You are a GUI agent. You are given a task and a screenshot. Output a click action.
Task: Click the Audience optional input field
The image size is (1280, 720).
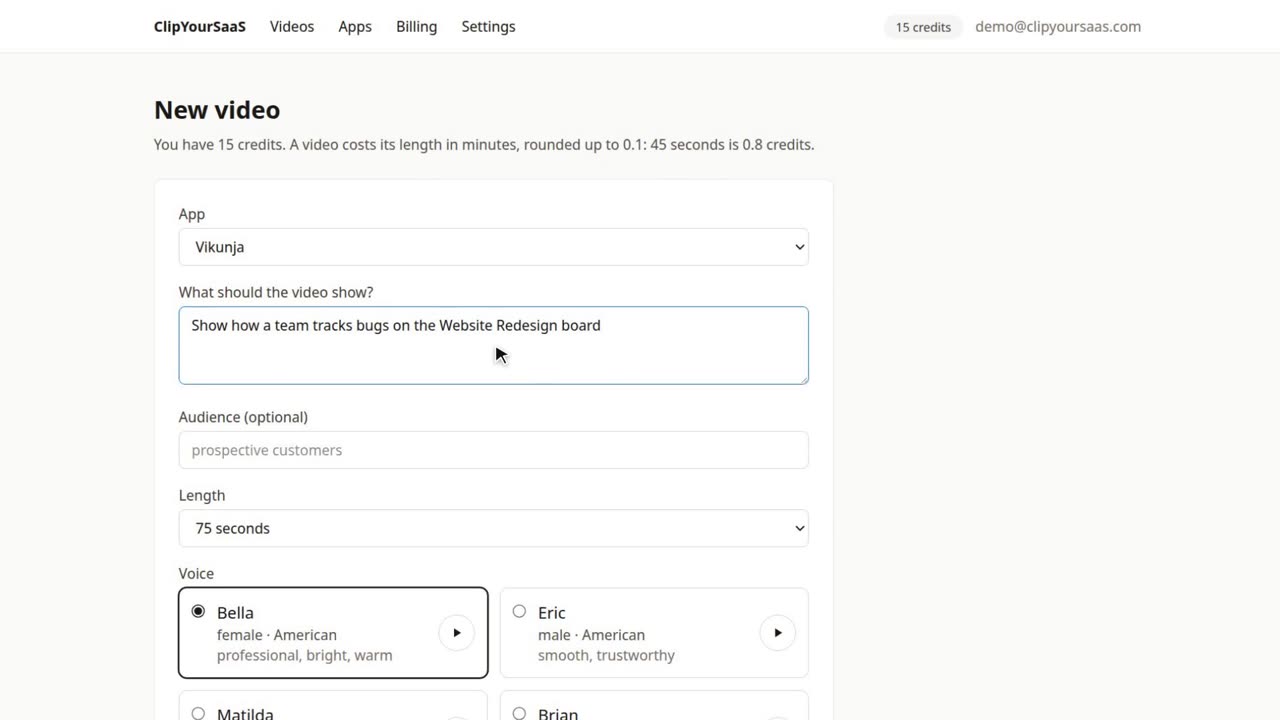pyautogui.click(x=493, y=450)
